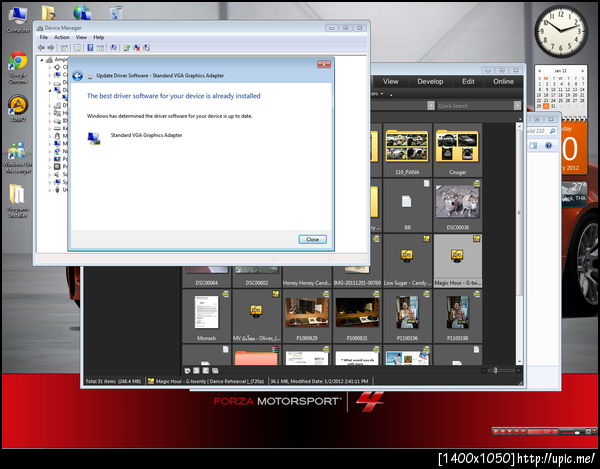Select the Cougar folder thumbnail
This screenshot has width=600, height=469.
457,150
